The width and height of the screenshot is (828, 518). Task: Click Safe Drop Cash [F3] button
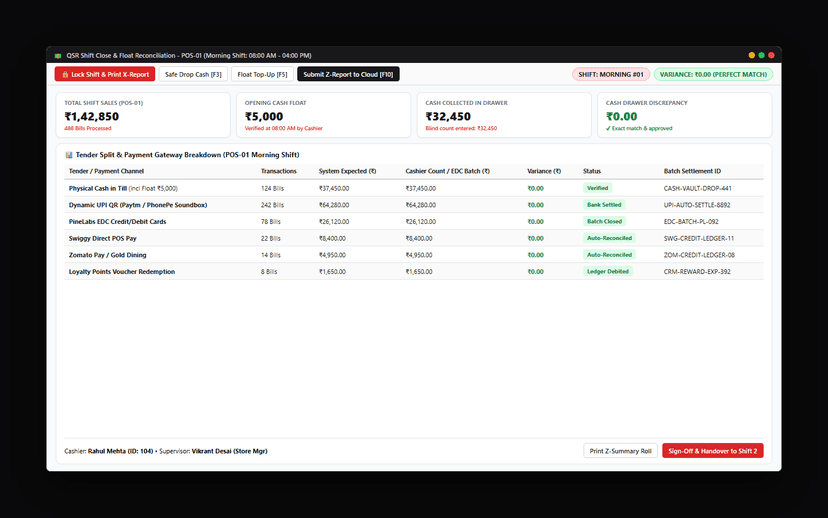pyautogui.click(x=193, y=74)
